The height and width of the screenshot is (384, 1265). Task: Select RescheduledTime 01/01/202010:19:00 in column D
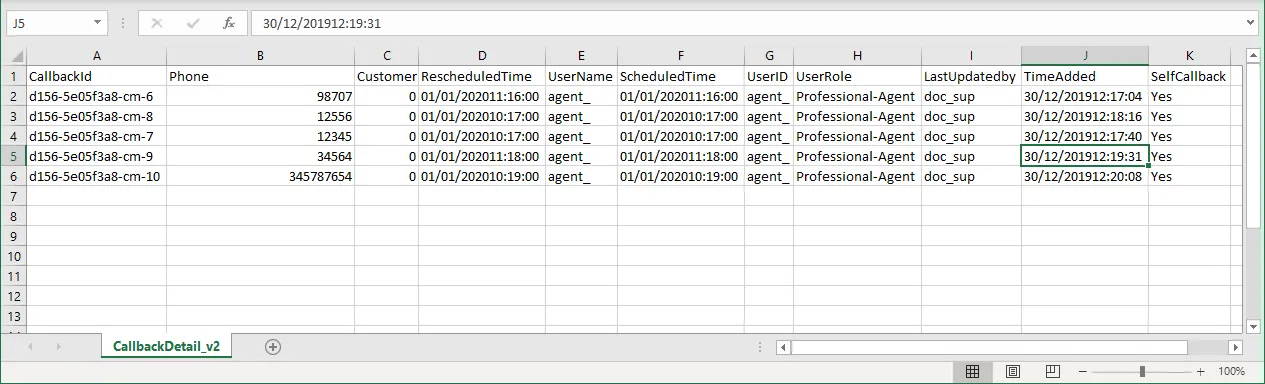(482, 176)
